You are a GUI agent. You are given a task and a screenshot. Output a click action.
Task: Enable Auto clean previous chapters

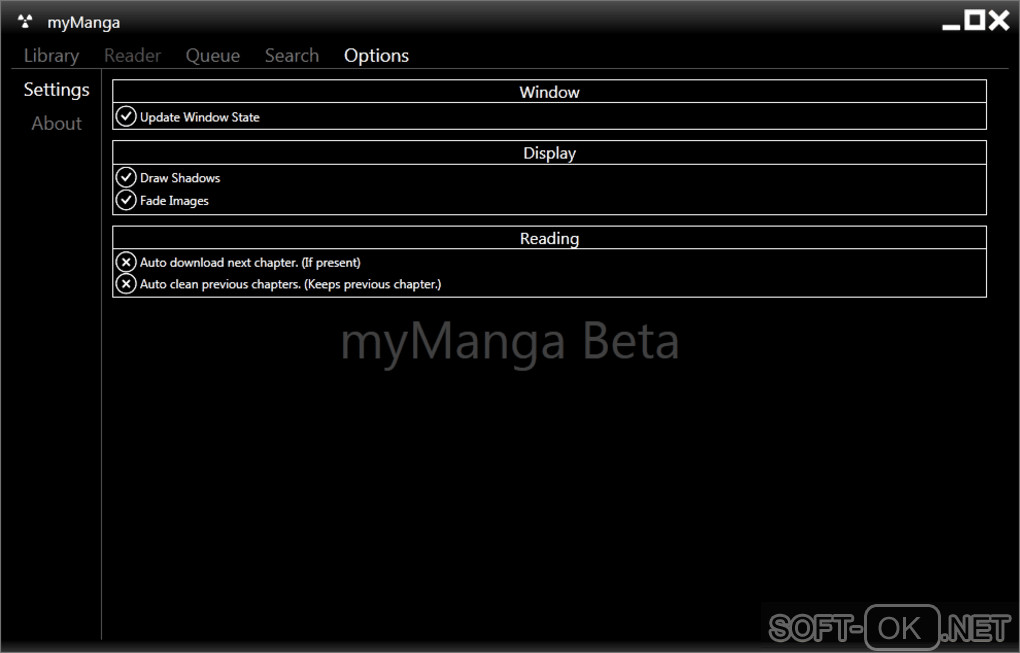coord(126,284)
